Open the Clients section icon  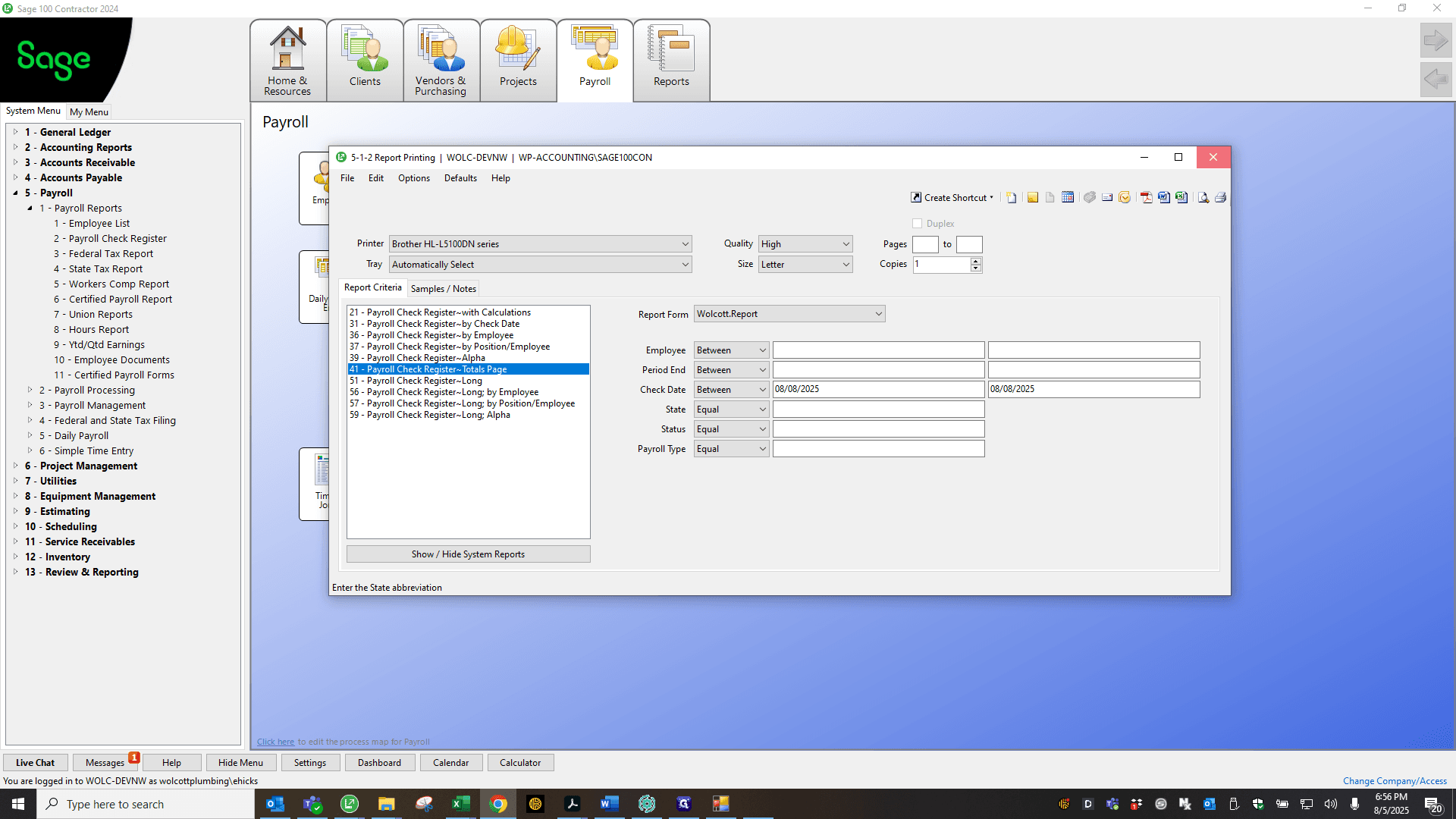click(x=365, y=61)
